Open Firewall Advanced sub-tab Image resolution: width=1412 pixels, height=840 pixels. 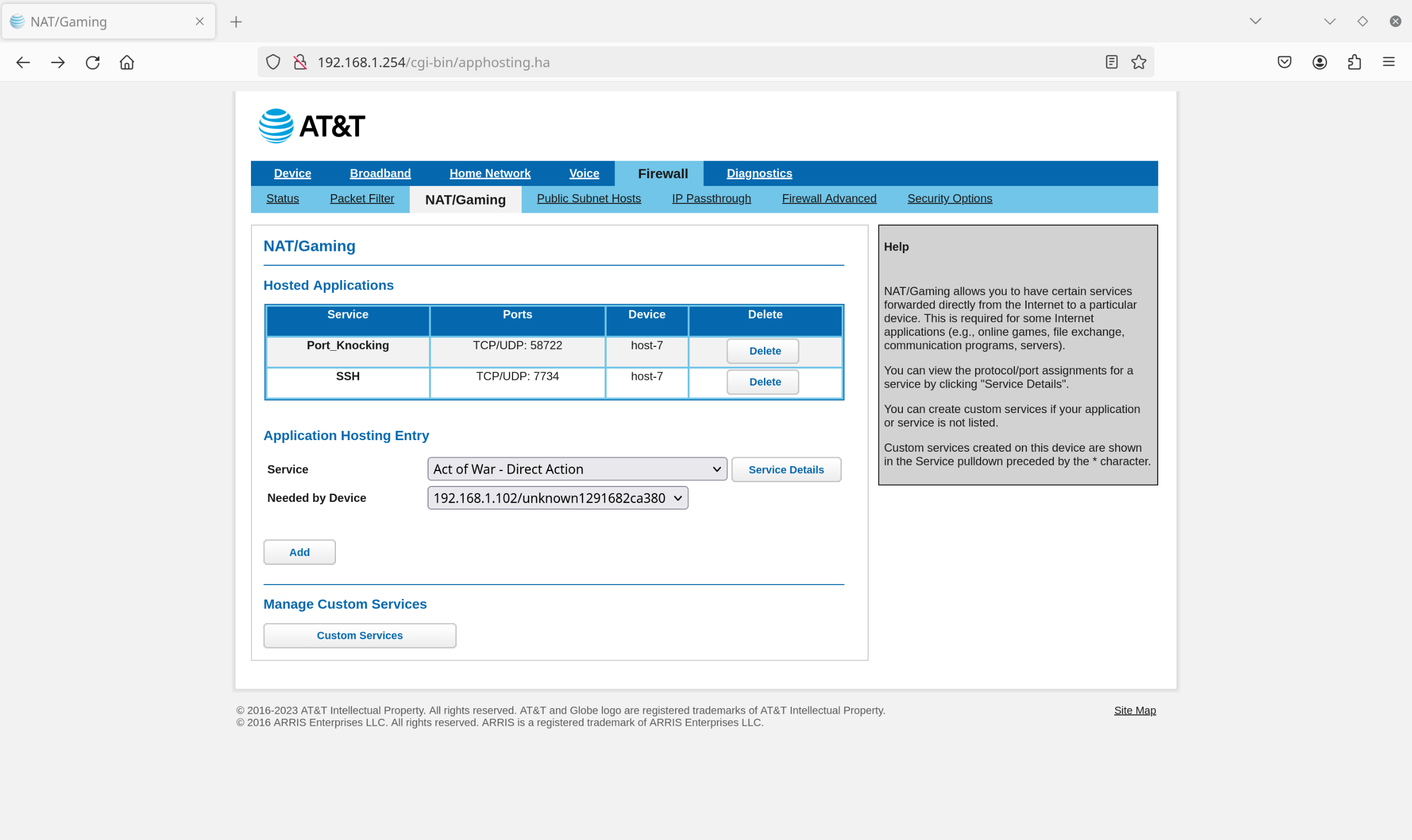[829, 199]
